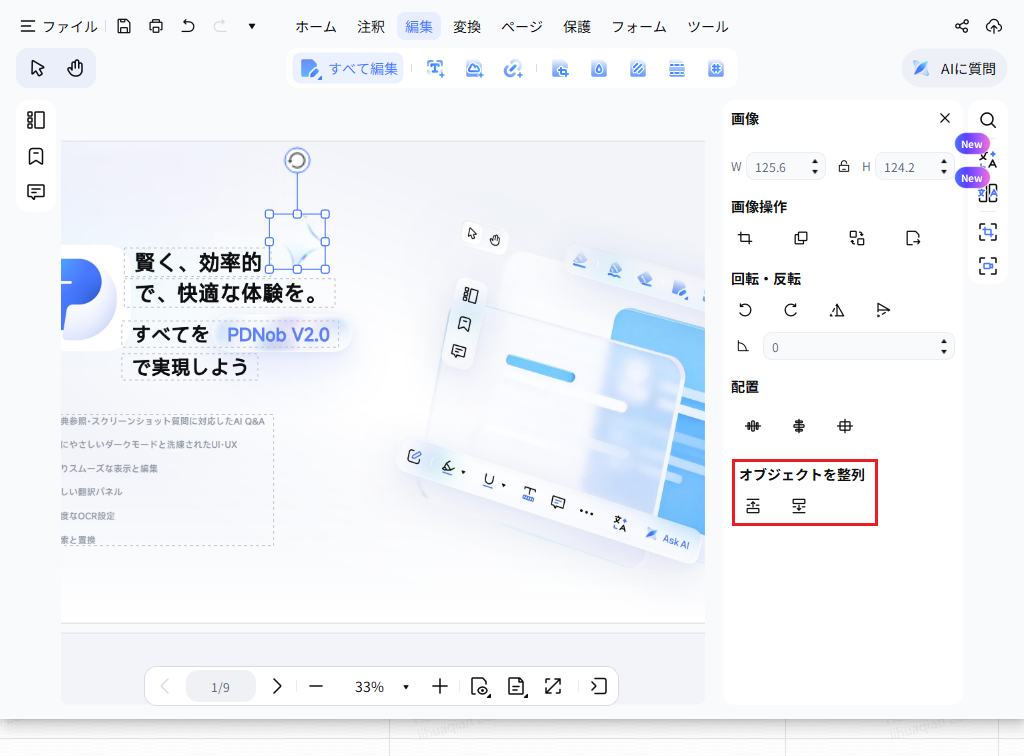The width and height of the screenshot is (1024, 756).
Task: Increase width with the W stepper up arrow
Action: click(x=815, y=161)
